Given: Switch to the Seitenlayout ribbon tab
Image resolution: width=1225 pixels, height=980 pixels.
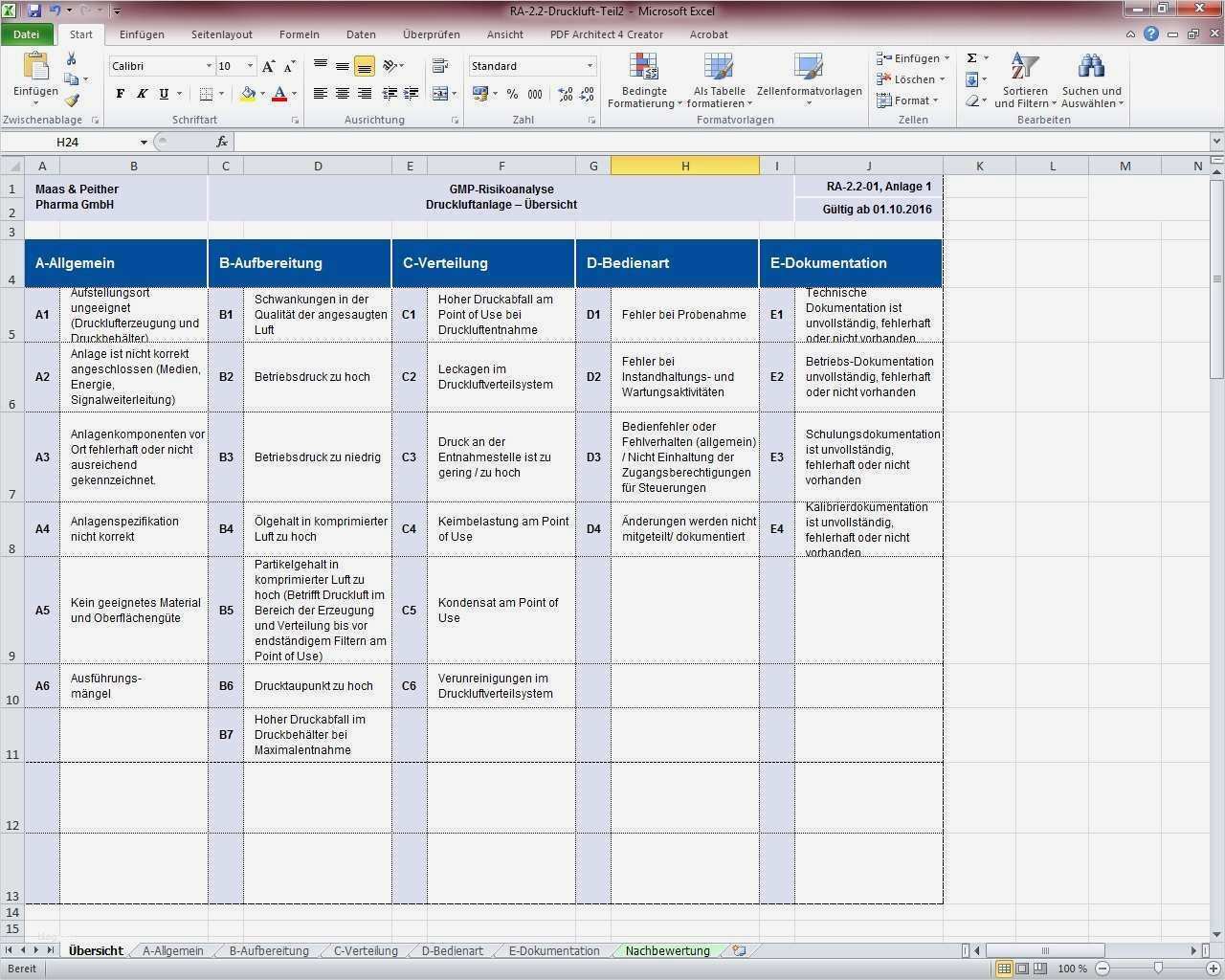Looking at the screenshot, I should tap(221, 34).
